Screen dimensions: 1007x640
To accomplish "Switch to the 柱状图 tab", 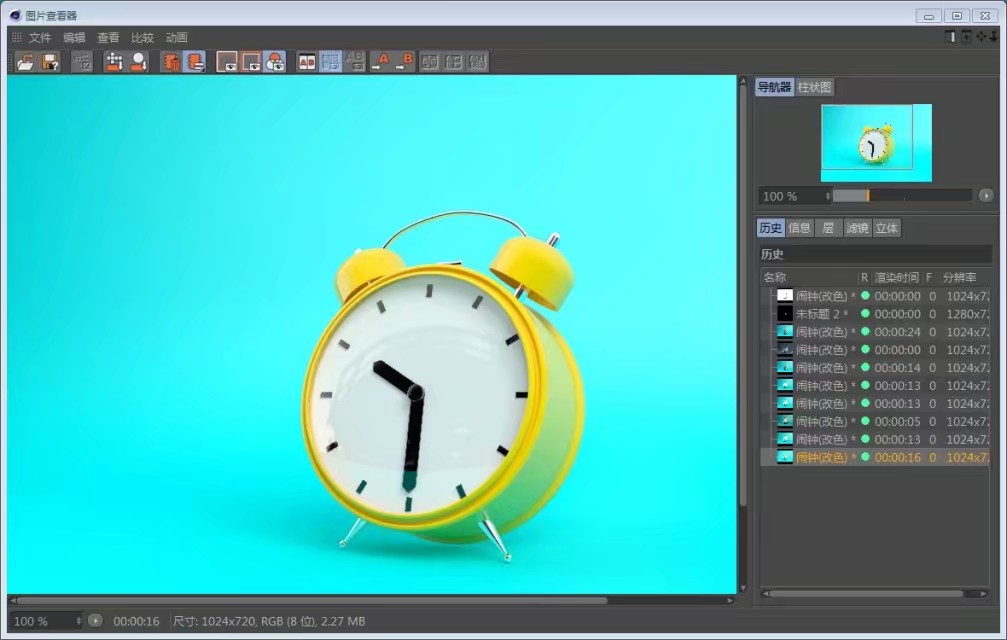I will (x=814, y=88).
